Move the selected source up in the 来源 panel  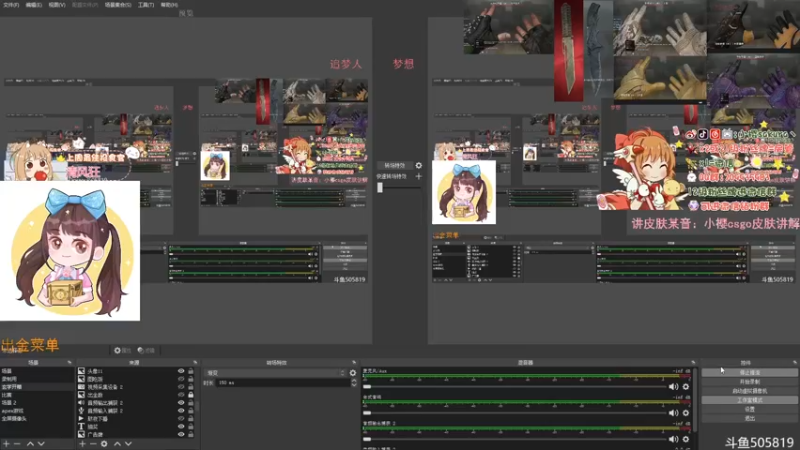coord(117,444)
